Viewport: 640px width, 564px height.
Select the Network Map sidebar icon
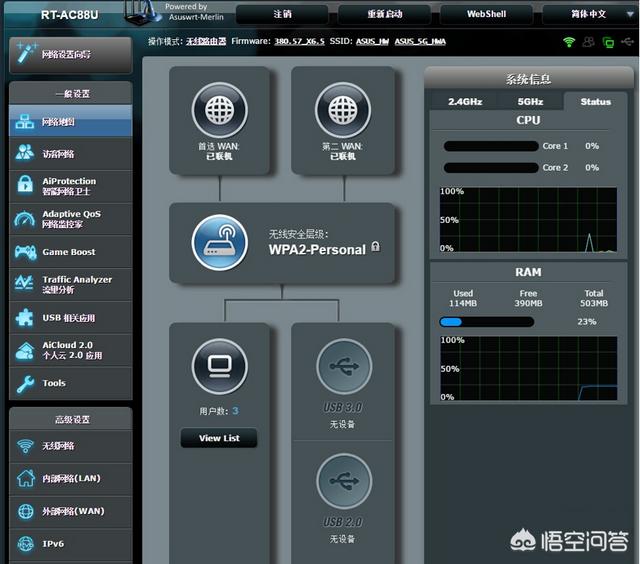coord(24,122)
